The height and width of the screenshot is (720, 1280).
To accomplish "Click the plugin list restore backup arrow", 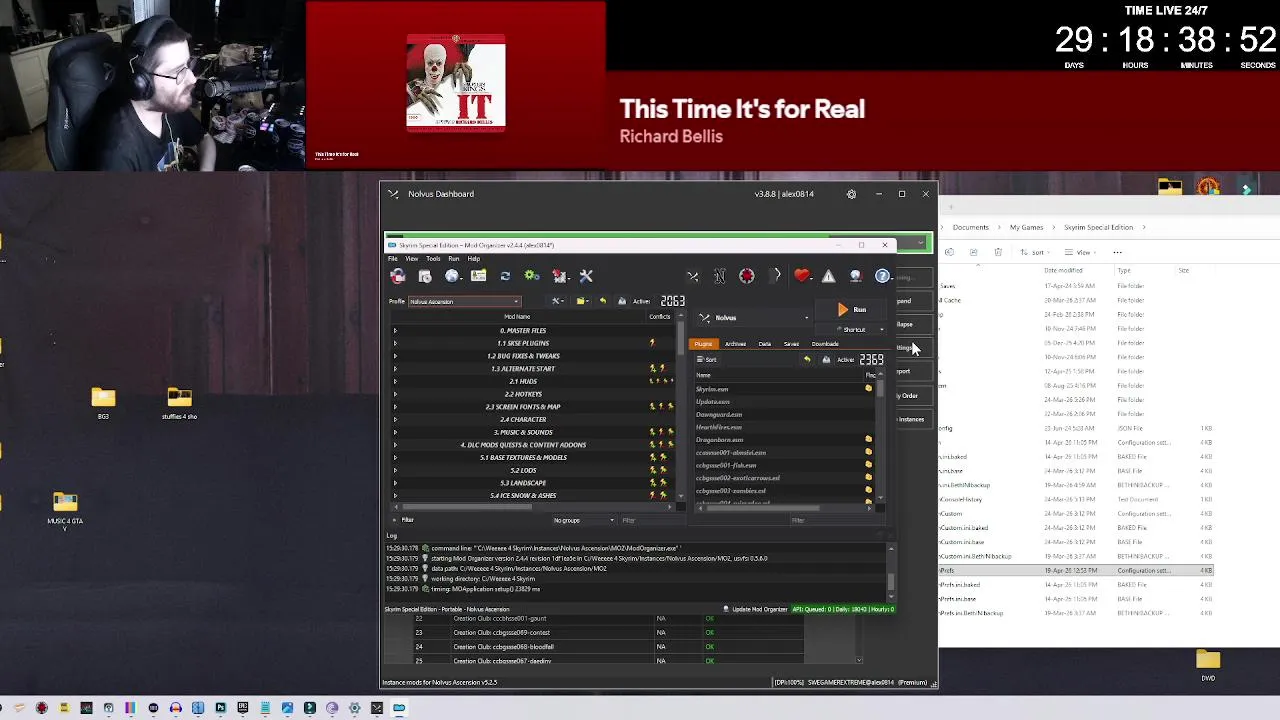I will point(807,360).
